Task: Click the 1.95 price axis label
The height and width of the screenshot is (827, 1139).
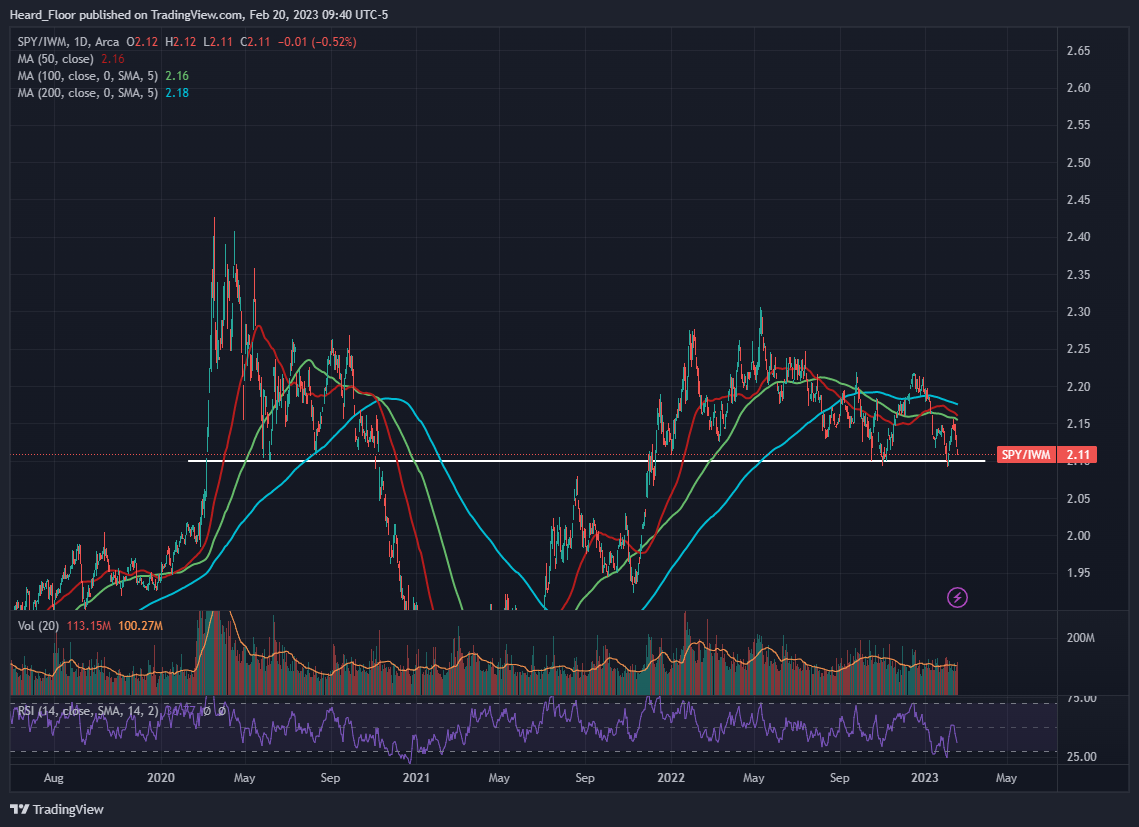Action: [x=1078, y=573]
